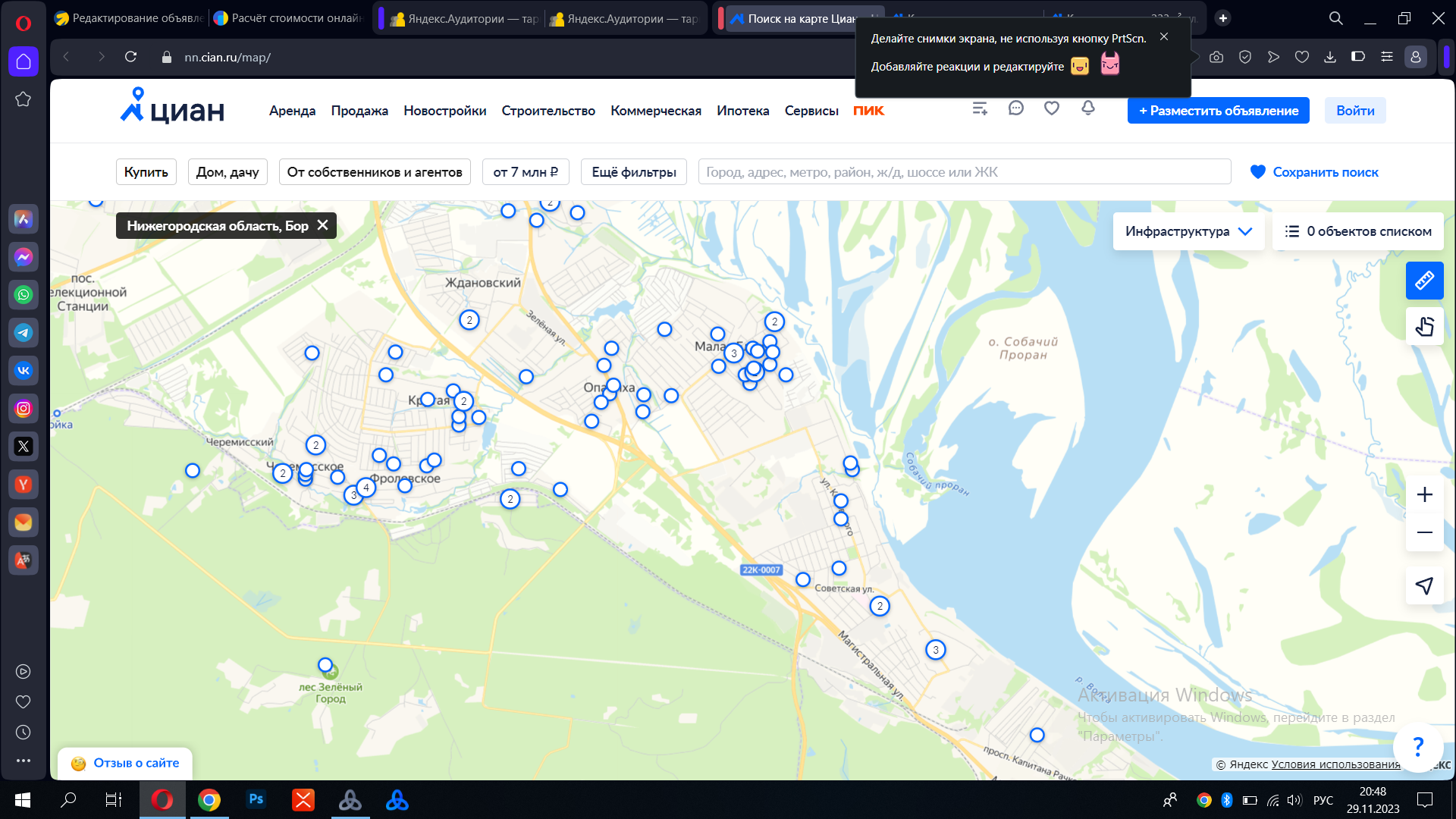This screenshot has width=1456, height=819.
Task: Open notifications bell in Cian header
Action: point(1087,108)
